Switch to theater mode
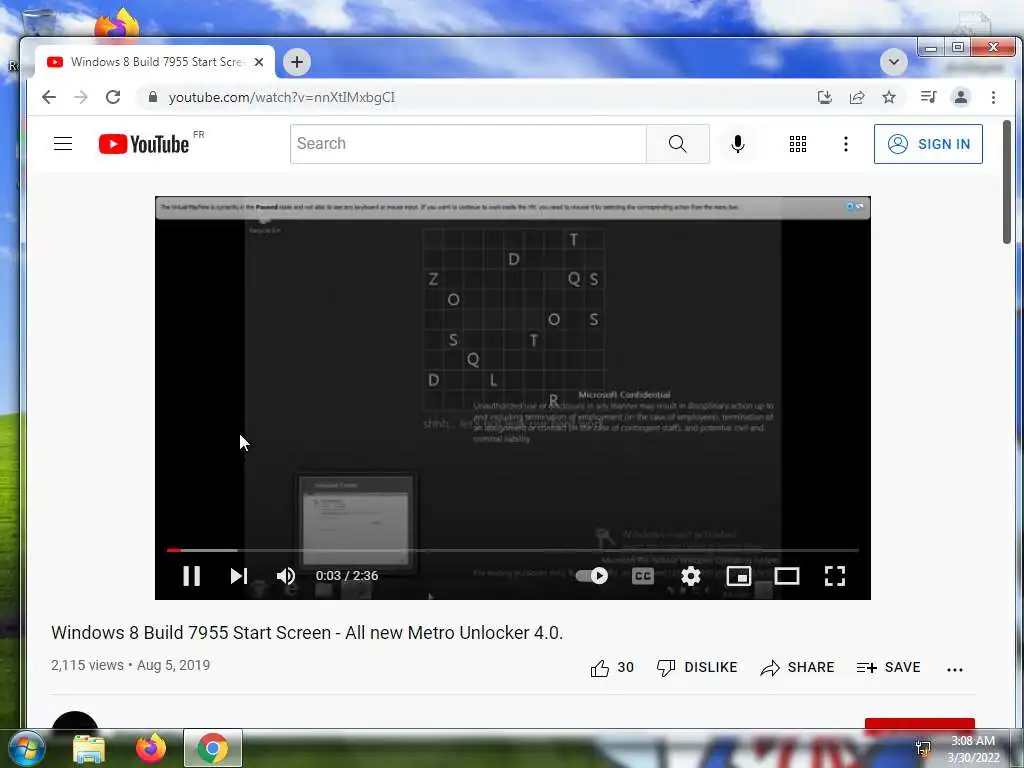The image size is (1024, 768). [x=786, y=575]
